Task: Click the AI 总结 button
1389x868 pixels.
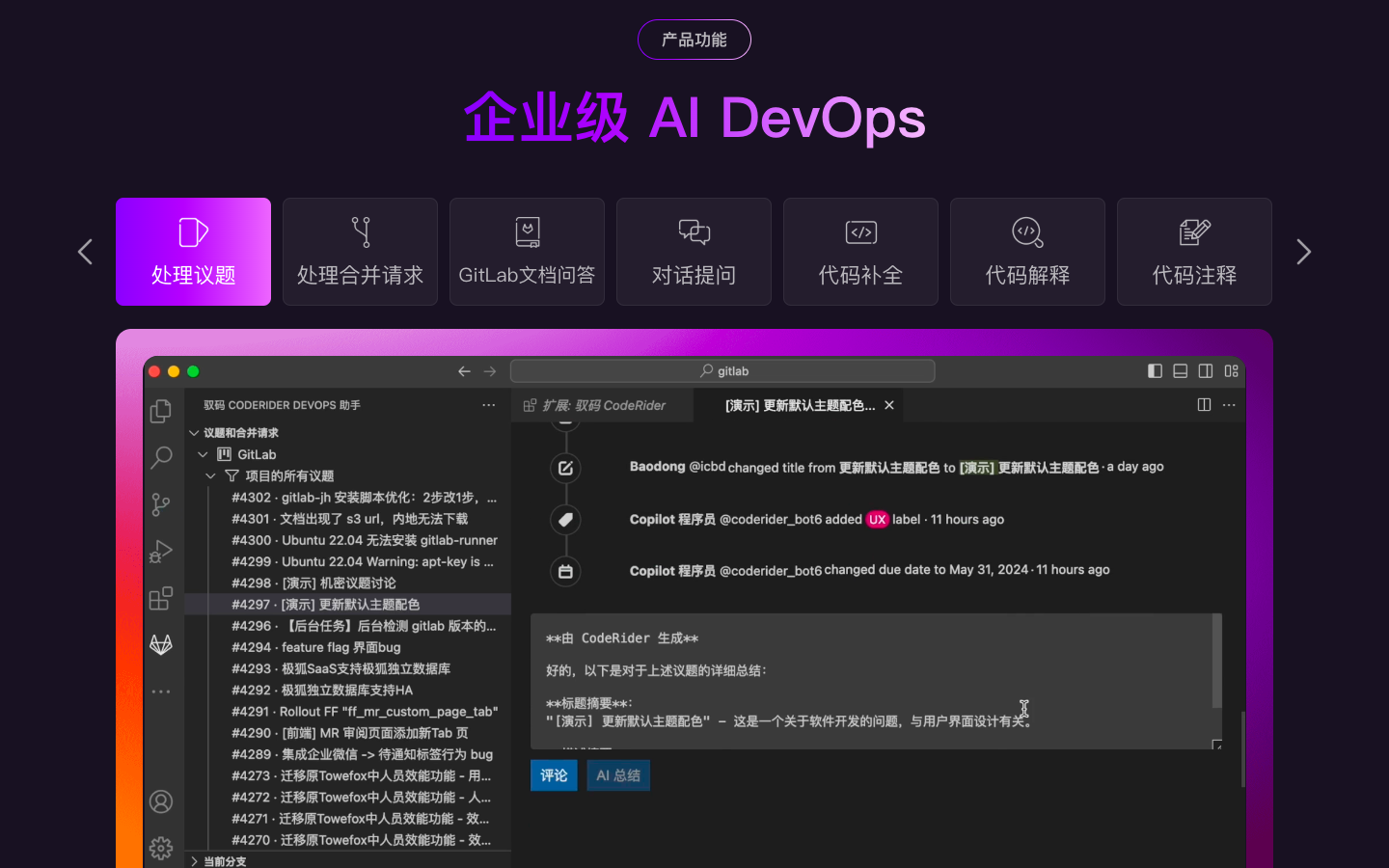Action: [x=618, y=775]
